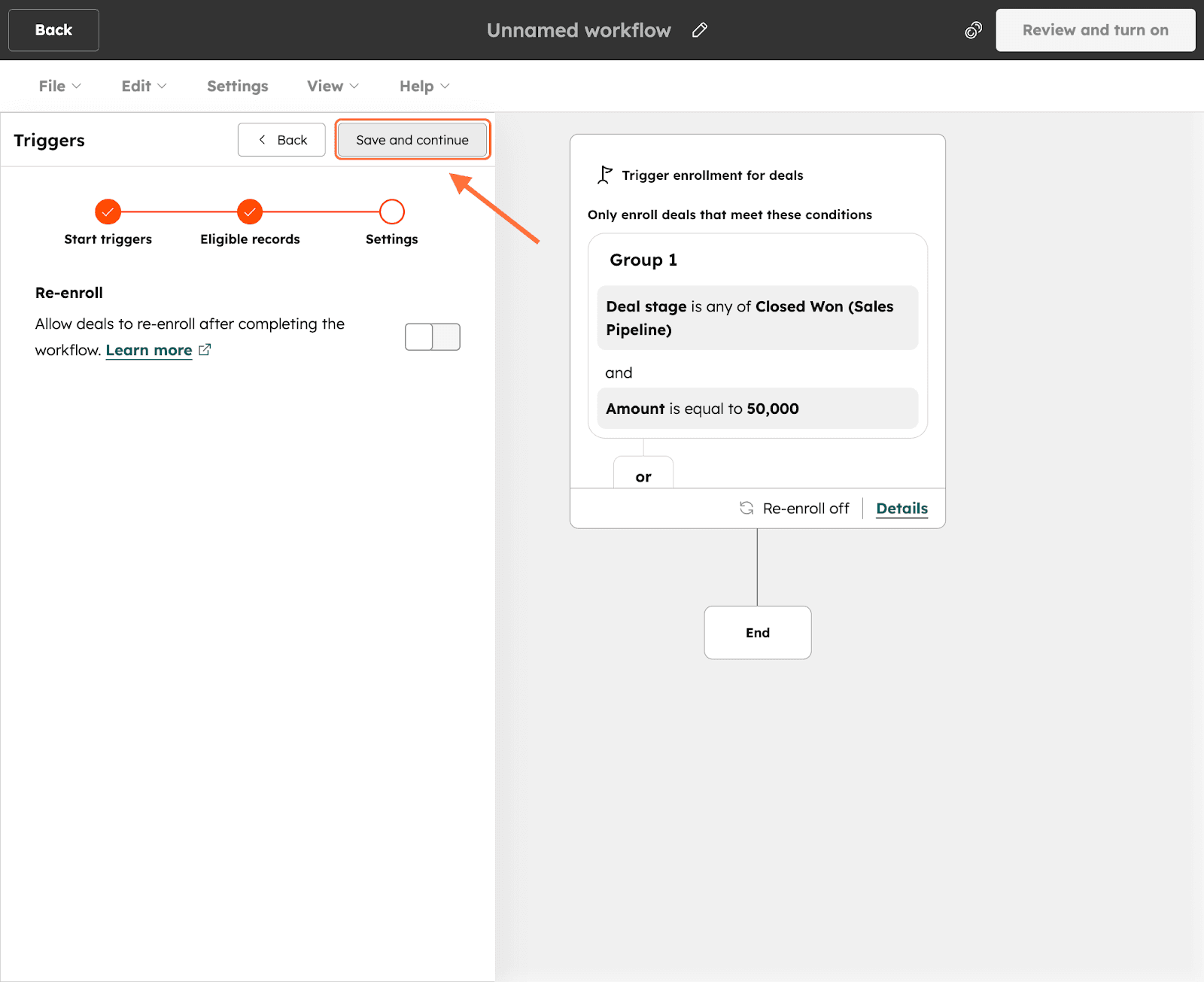This screenshot has width=1204, height=982.
Task: Click the Back button in Triggers panel
Action: (281, 140)
